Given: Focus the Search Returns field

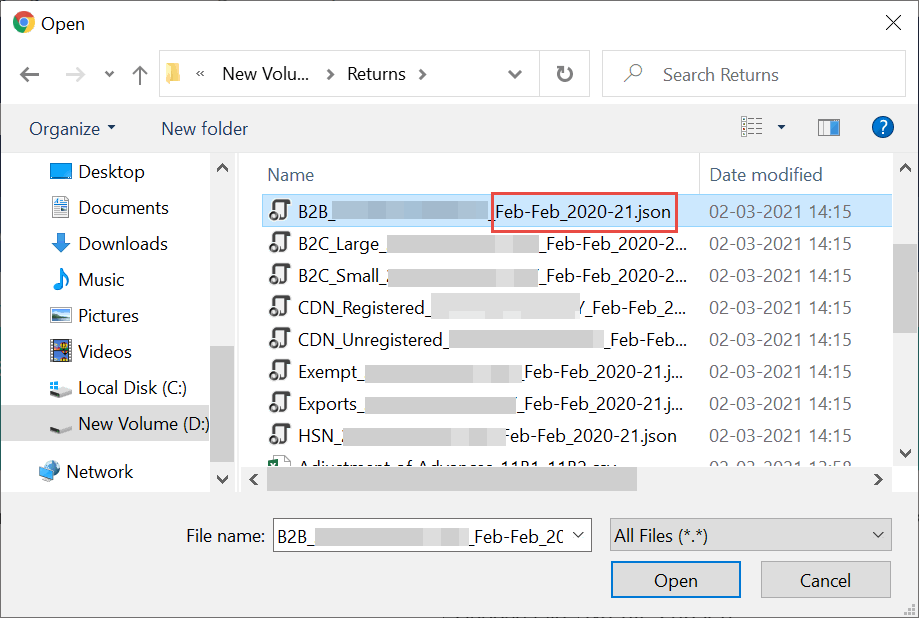Looking at the screenshot, I should coord(754,74).
